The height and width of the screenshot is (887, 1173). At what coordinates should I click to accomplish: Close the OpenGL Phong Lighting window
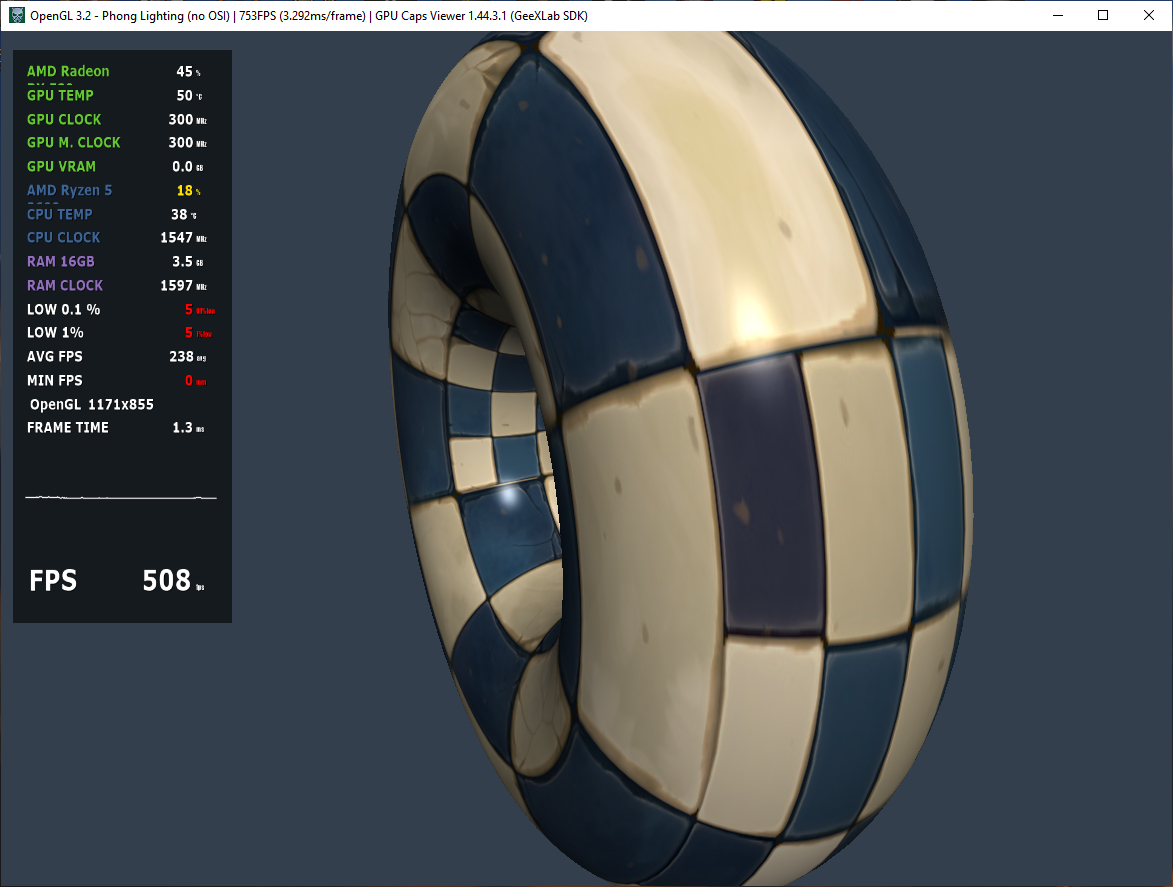[1149, 15]
